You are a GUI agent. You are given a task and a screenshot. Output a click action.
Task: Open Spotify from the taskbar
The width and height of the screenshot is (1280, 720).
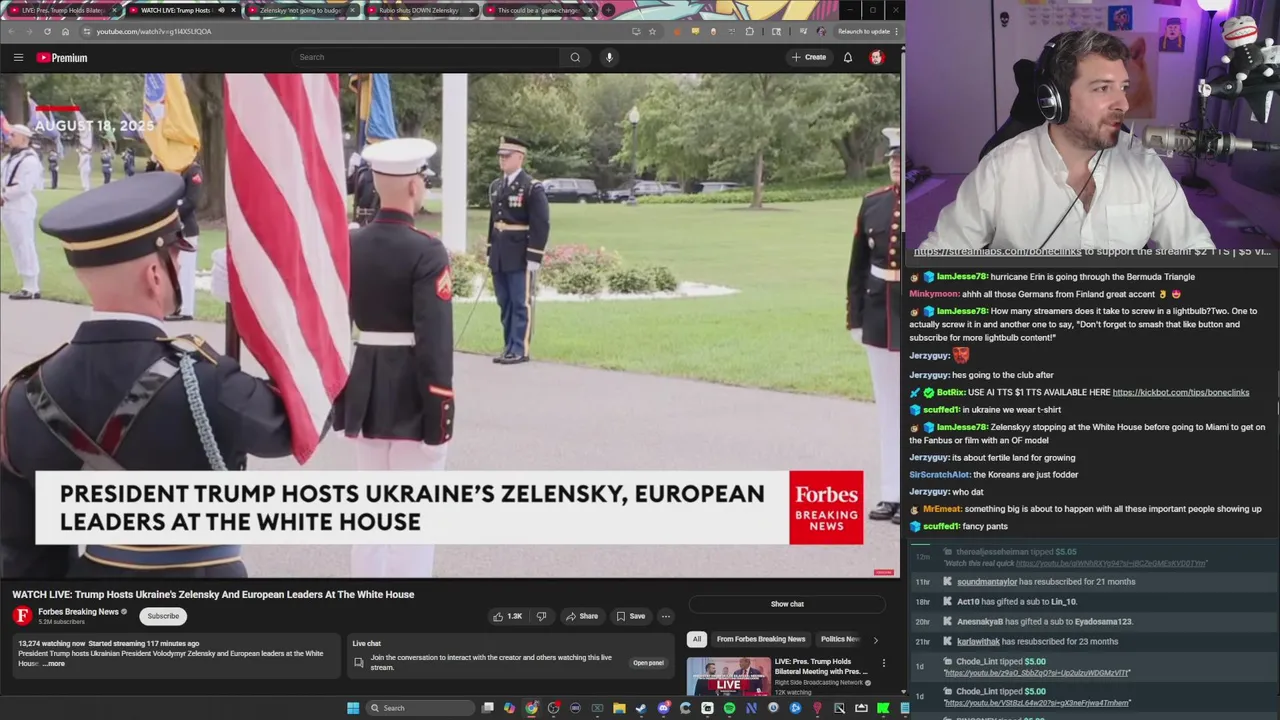(729, 708)
